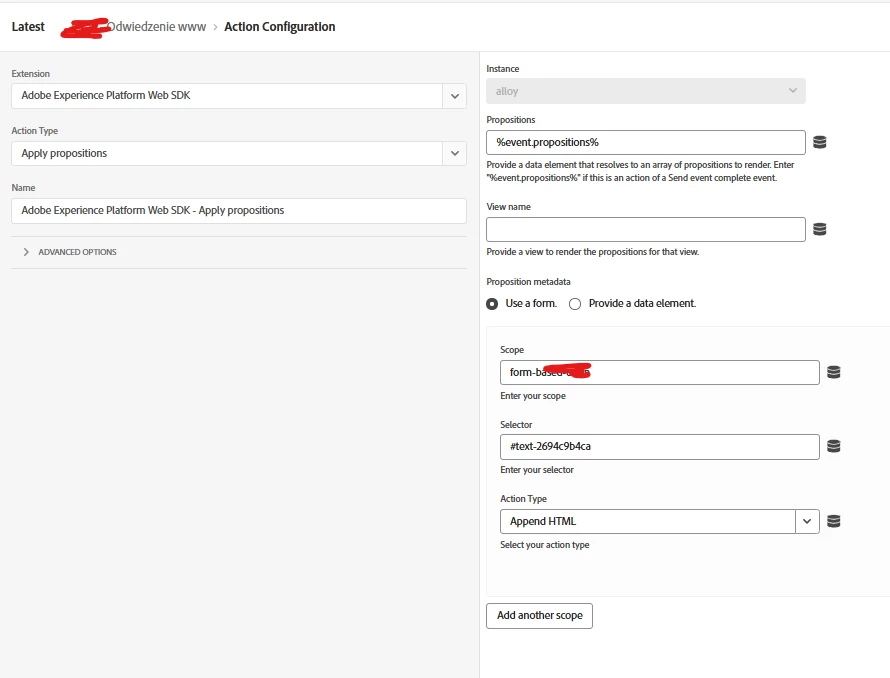Screen dimensions: 890x678
Task: Click the 'Add another scope' button
Action: [x=539, y=616]
